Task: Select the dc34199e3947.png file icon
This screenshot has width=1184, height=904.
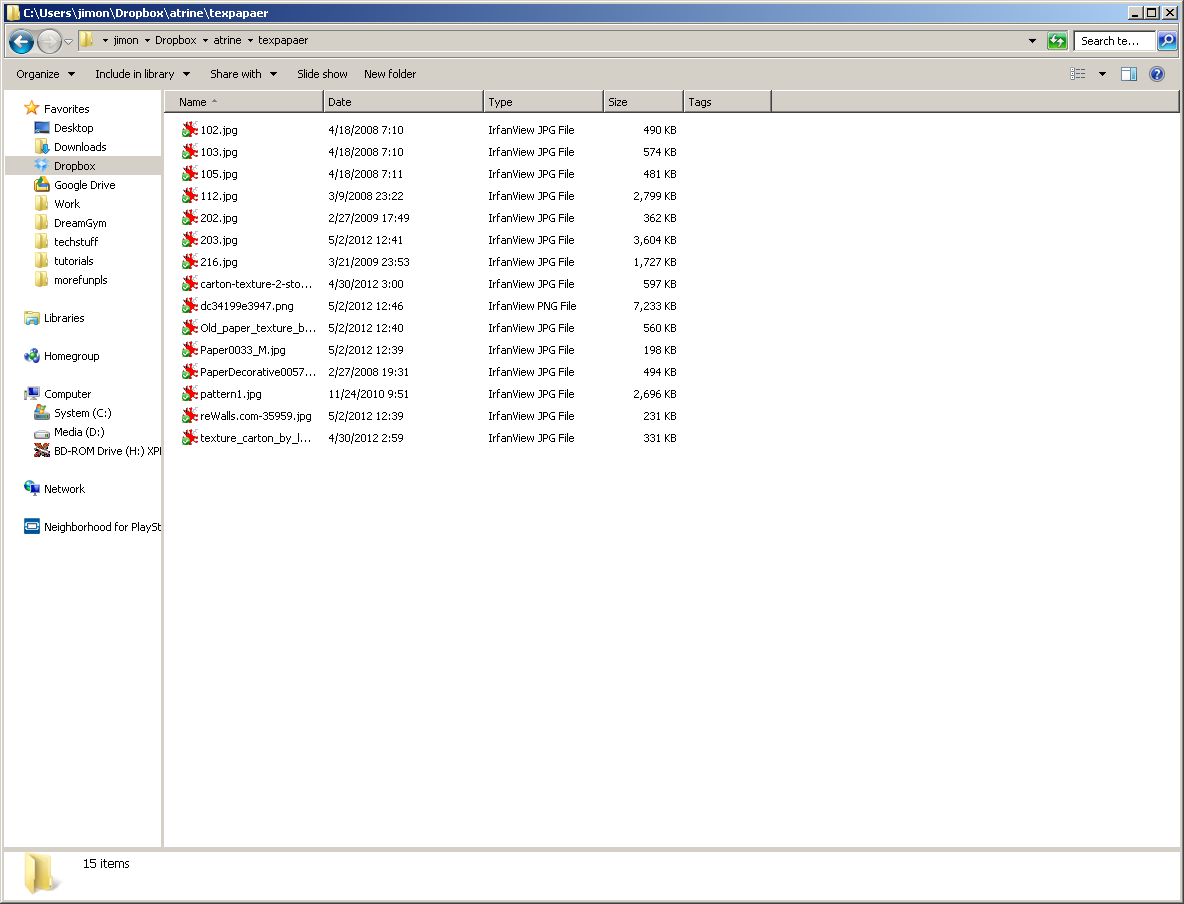Action: 190,306
